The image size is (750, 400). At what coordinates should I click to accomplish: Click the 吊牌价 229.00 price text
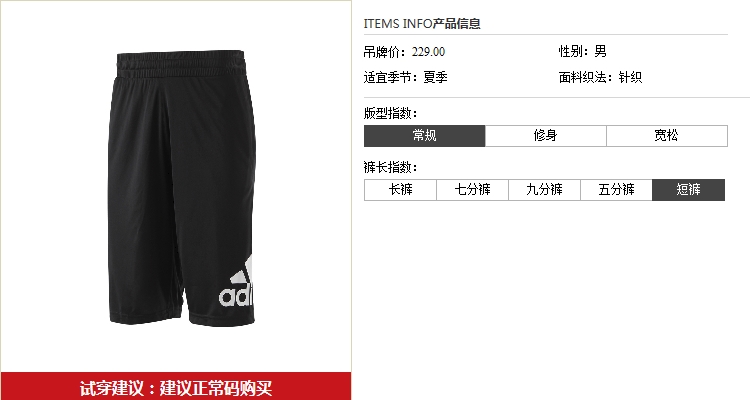pyautogui.click(x=404, y=52)
